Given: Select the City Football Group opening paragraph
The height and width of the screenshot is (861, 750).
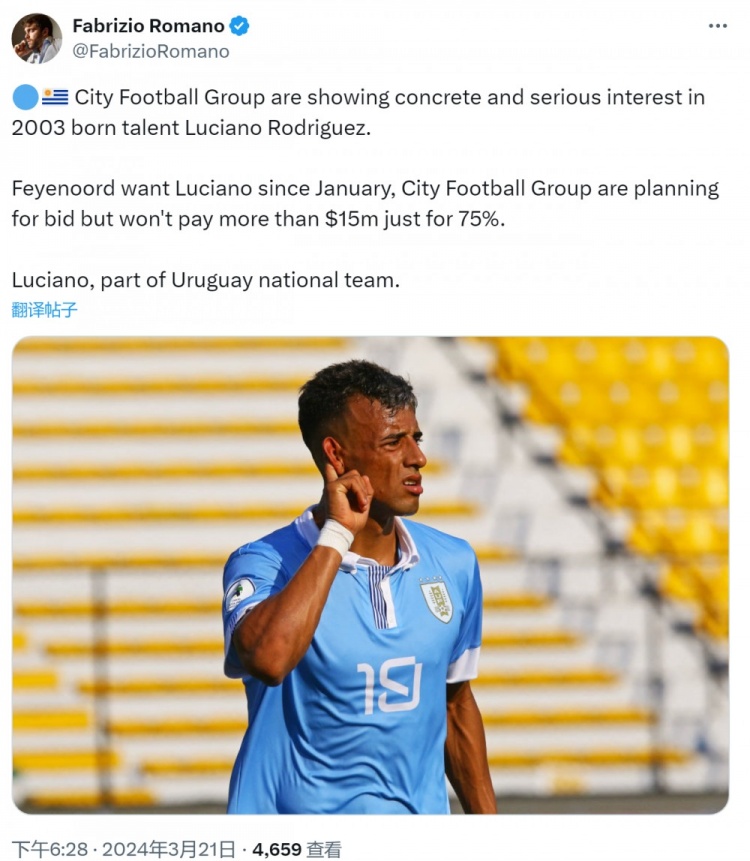Looking at the screenshot, I should (359, 113).
